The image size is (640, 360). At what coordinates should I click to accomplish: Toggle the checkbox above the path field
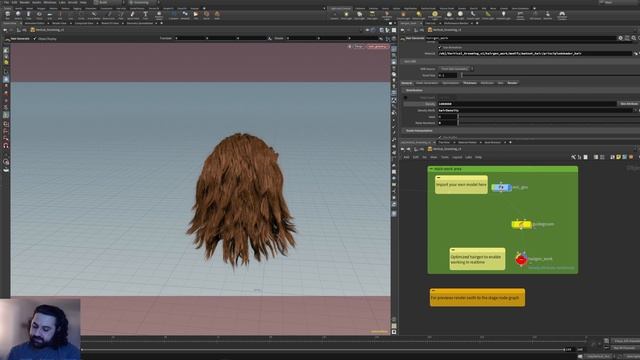(440, 47)
